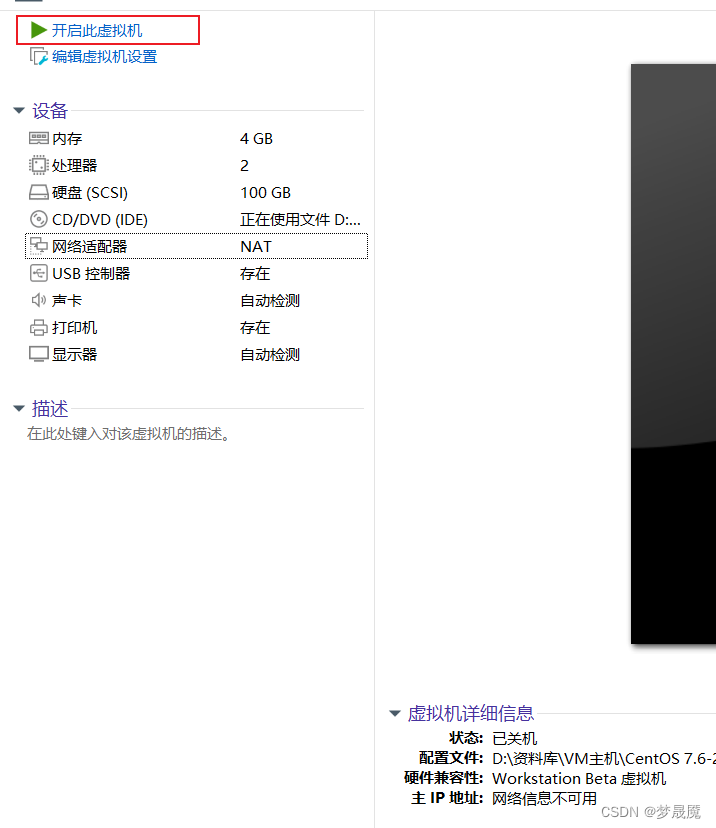716x828 pixels.
Task: Click the network adapter icon
Action: point(39,246)
